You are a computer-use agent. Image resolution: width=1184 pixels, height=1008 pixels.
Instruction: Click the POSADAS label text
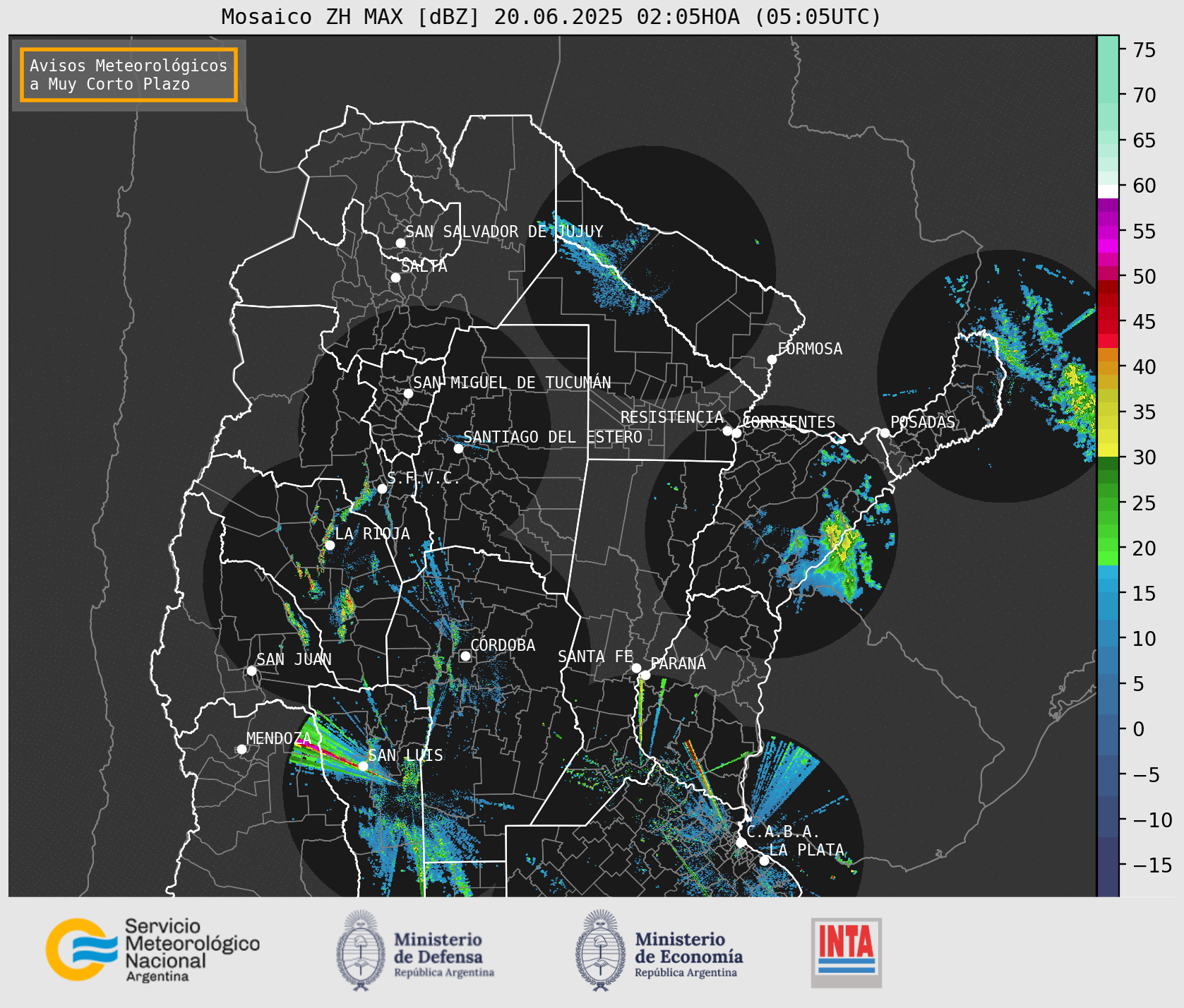[923, 422]
